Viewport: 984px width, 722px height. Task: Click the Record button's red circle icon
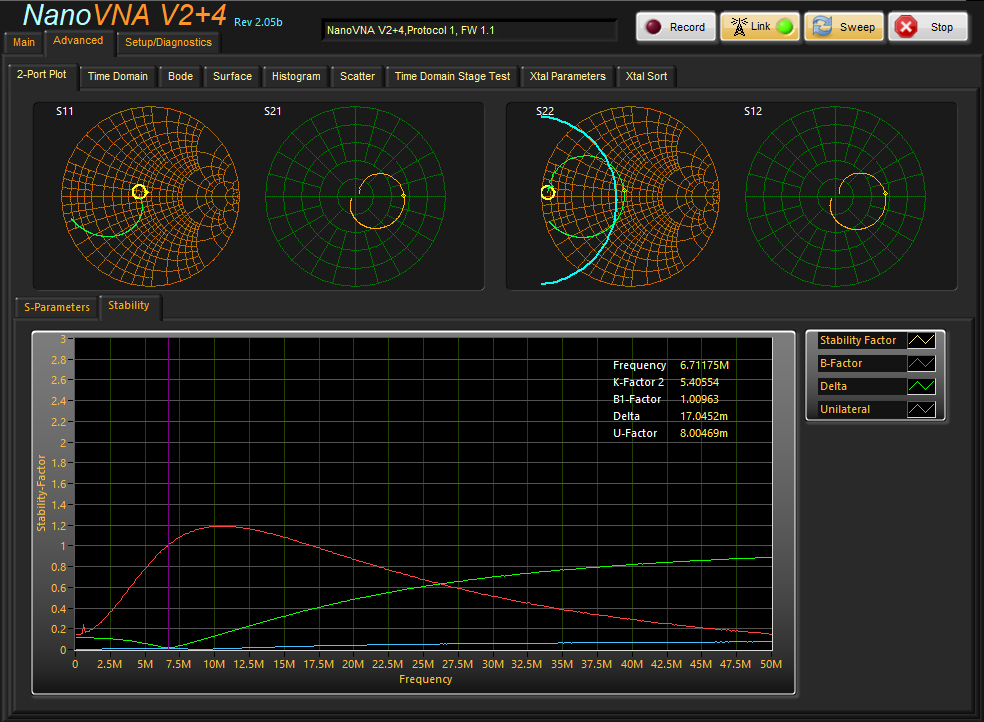click(653, 27)
